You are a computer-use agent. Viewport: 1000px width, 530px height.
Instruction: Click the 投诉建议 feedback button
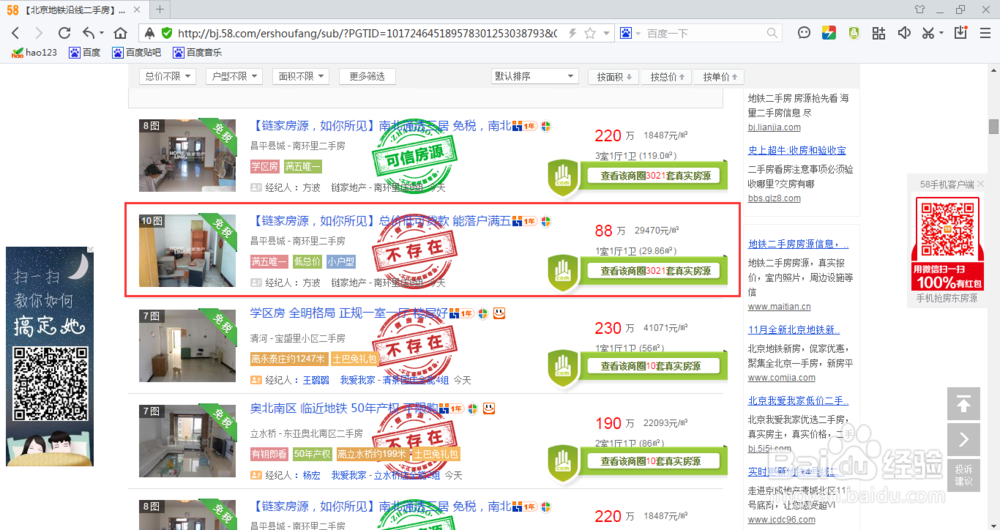(963, 475)
